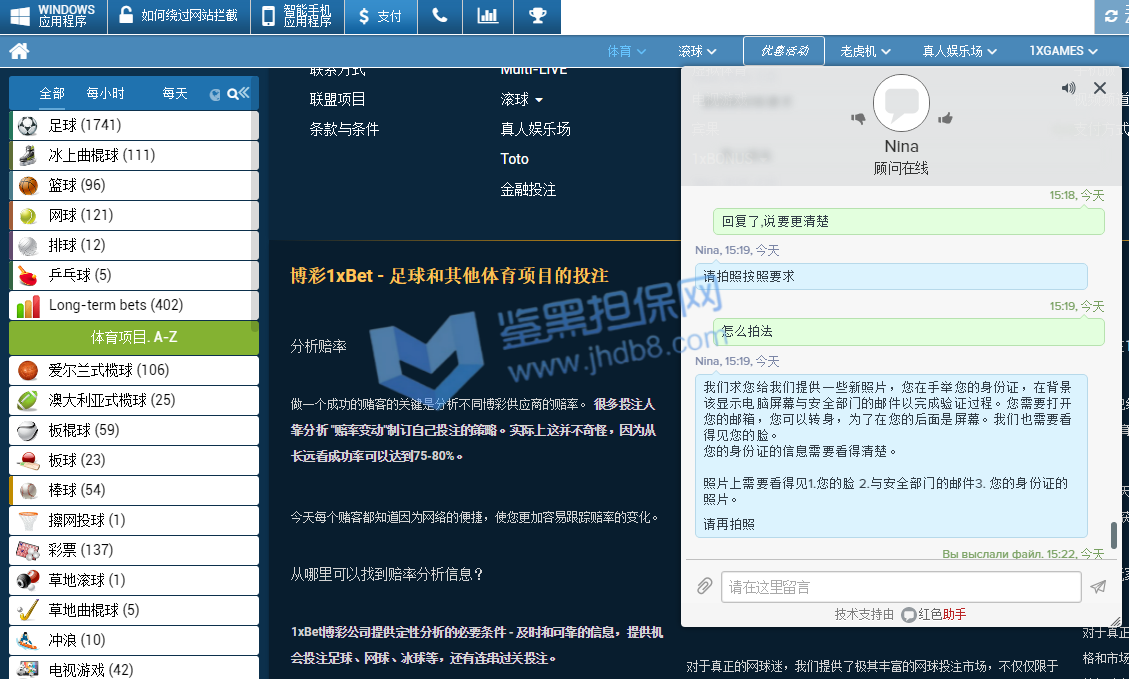Screen dimensions: 1129x679
Task: Rate Nina with thumbs up
Action: [x=945, y=118]
